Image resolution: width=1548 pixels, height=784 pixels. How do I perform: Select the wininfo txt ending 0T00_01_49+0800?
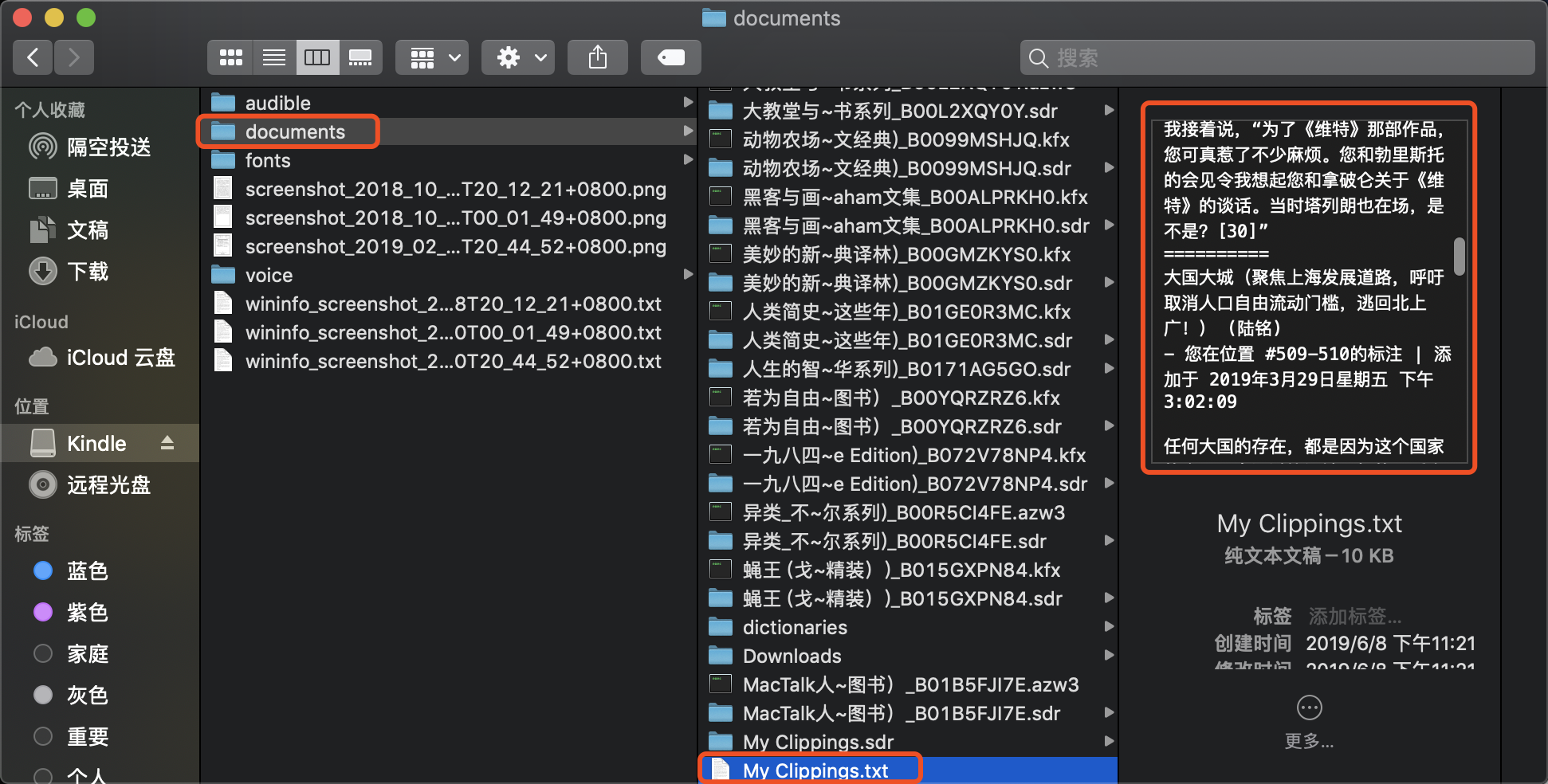[447, 332]
